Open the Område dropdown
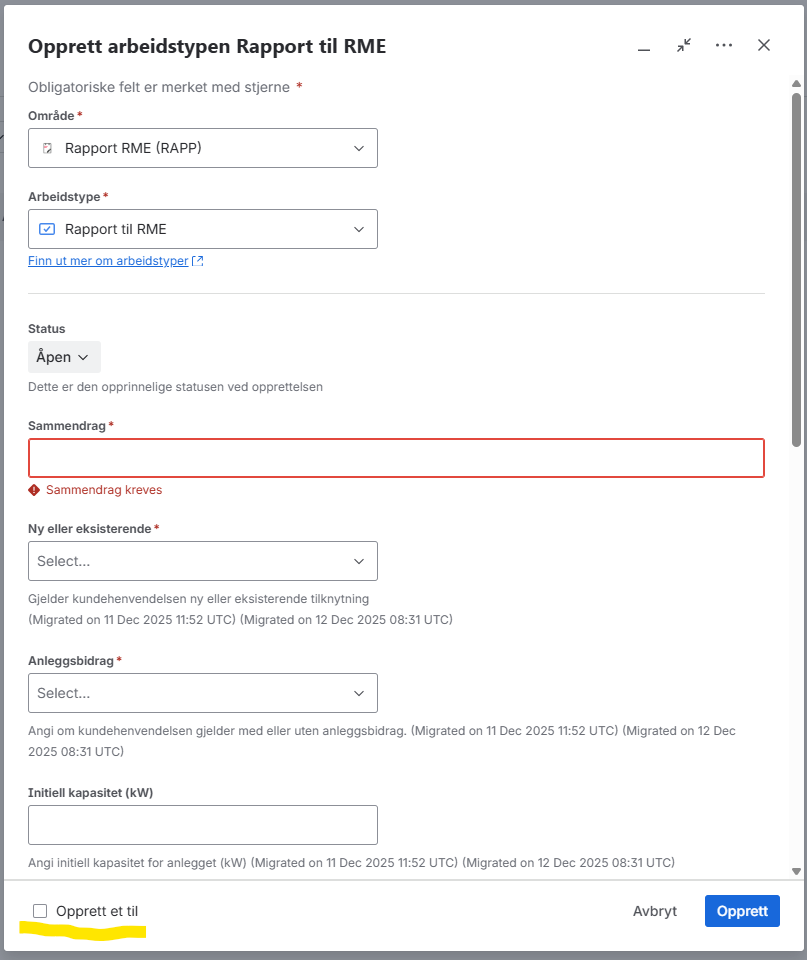807x960 pixels. (203, 148)
